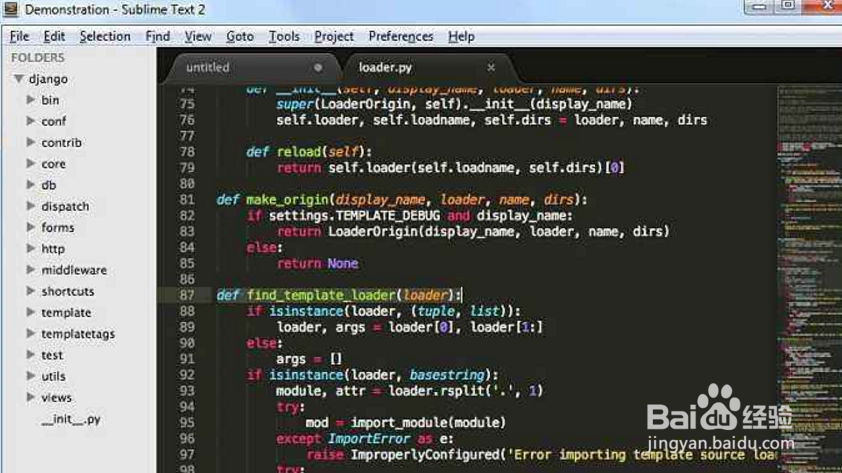The height and width of the screenshot is (473, 842).
Task: Open the Preferences menu
Action: click(x=401, y=37)
